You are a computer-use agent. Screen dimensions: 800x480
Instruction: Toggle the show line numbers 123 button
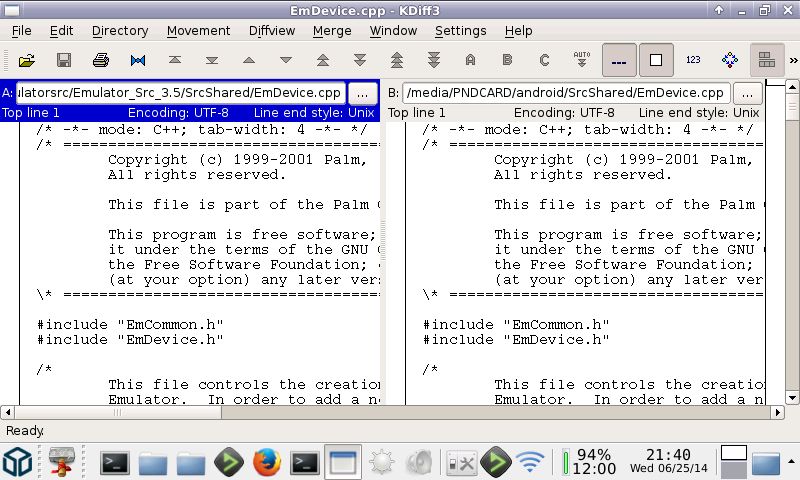pos(693,60)
